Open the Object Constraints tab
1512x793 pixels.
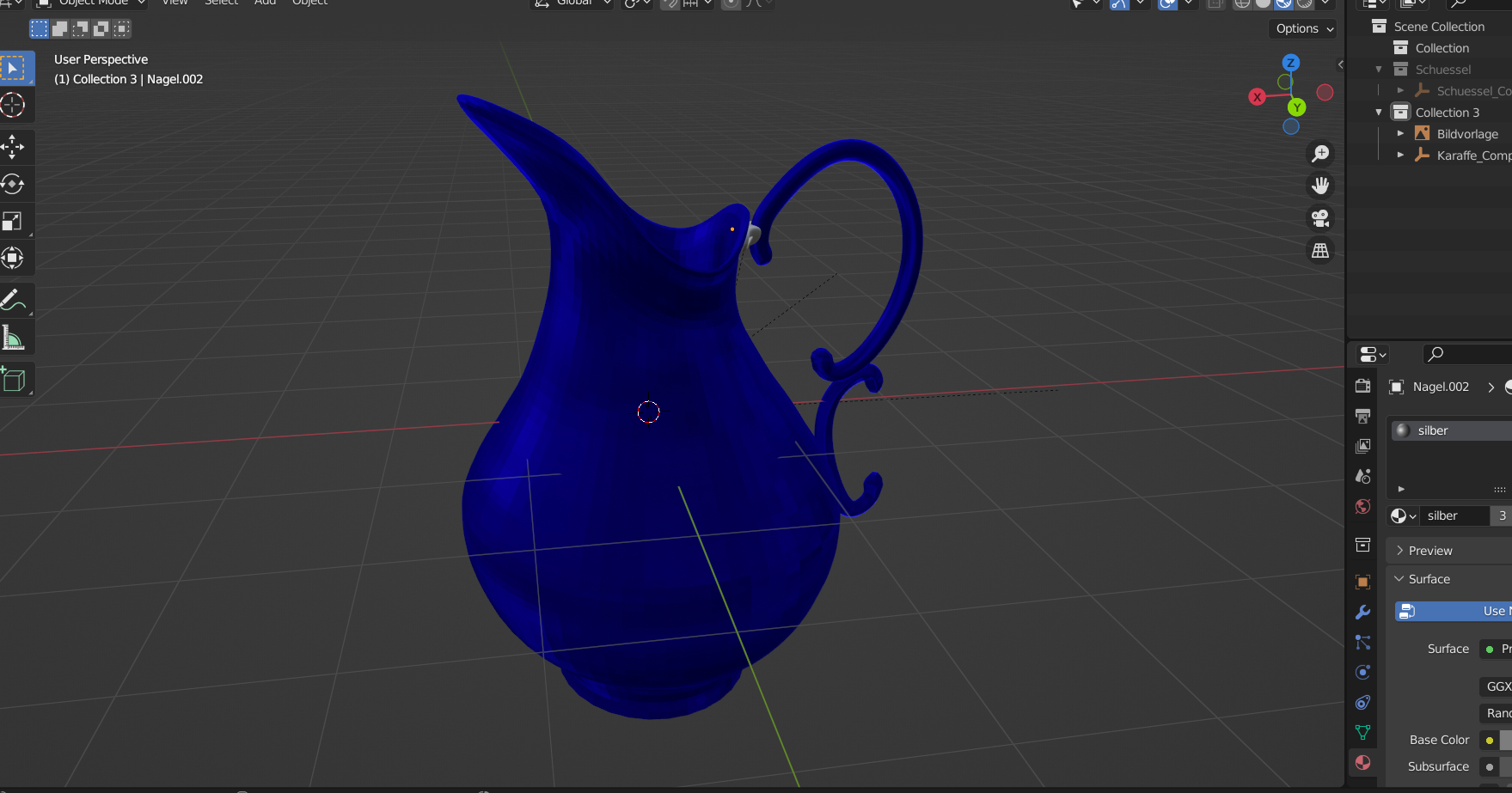pyautogui.click(x=1362, y=703)
